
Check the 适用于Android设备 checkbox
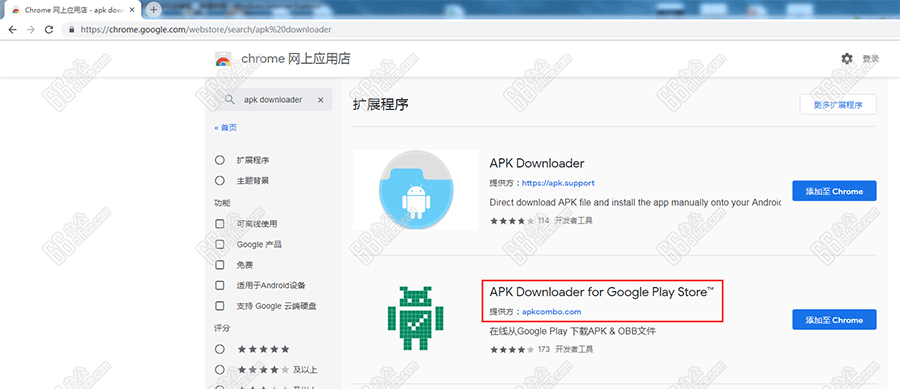coord(219,285)
